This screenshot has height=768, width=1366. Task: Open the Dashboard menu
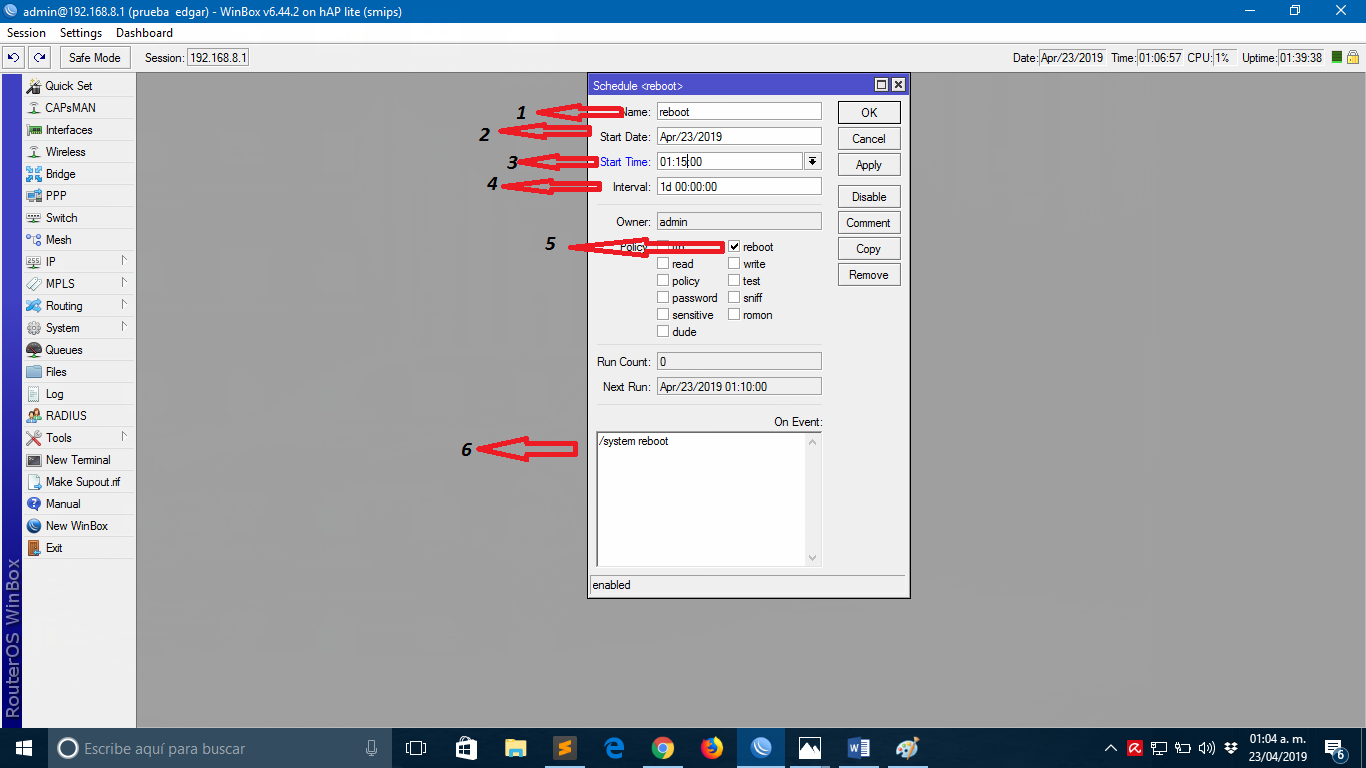coord(144,33)
